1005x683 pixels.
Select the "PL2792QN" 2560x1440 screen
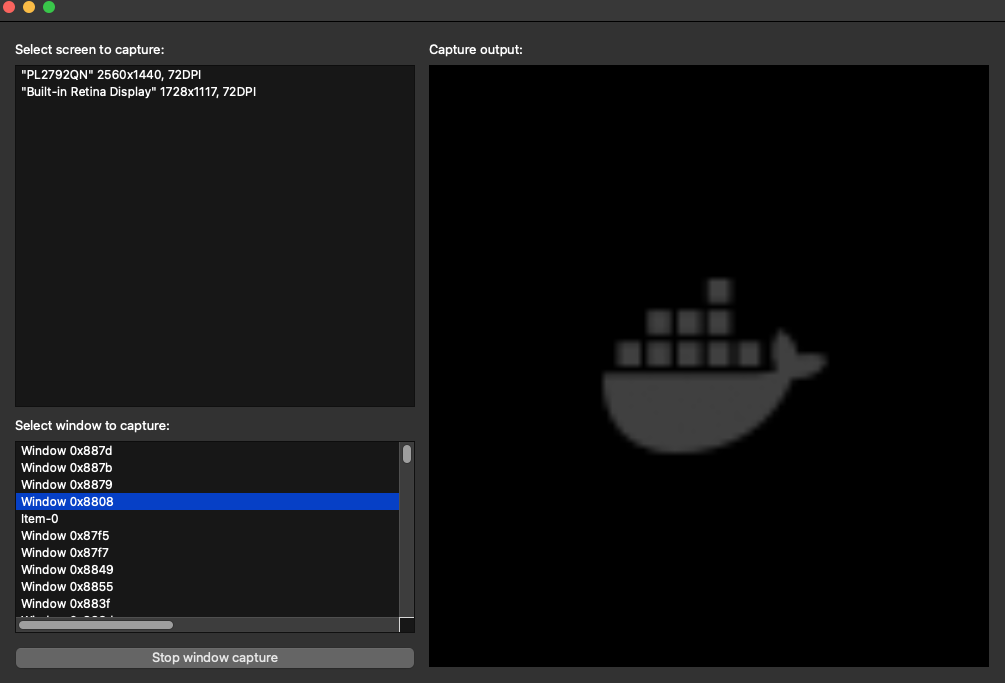tap(215, 74)
